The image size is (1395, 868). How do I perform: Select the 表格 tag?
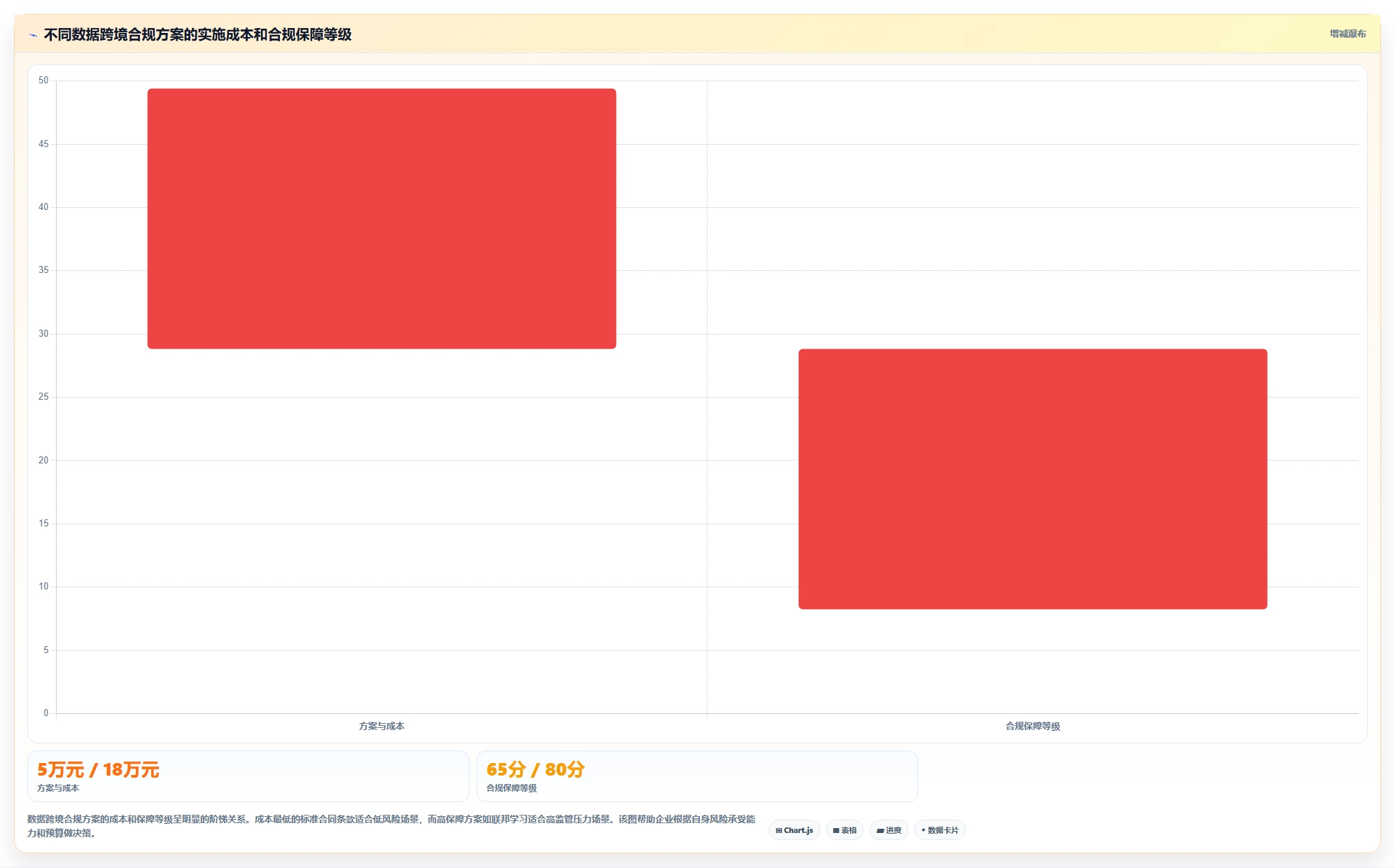(x=845, y=830)
